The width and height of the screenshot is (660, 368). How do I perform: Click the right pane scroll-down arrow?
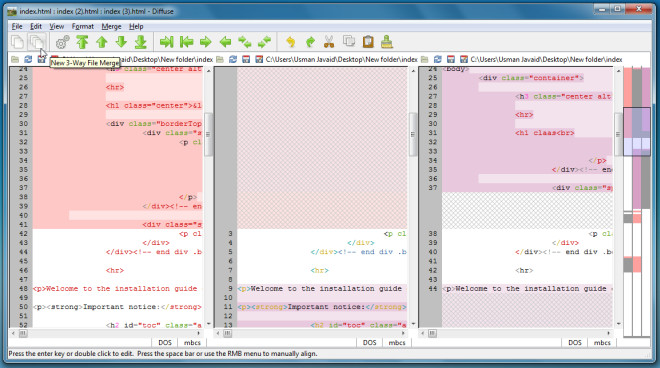click(618, 324)
